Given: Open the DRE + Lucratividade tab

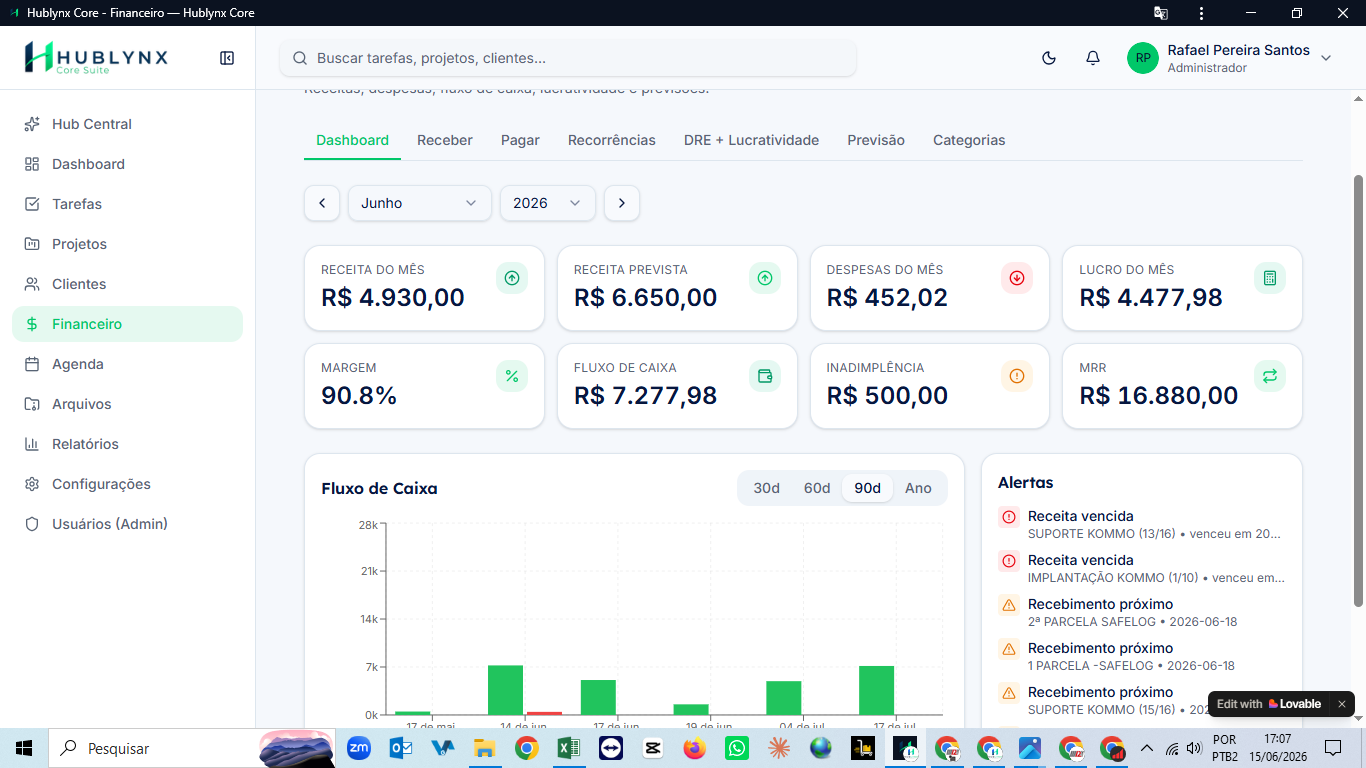Looking at the screenshot, I should (x=751, y=140).
